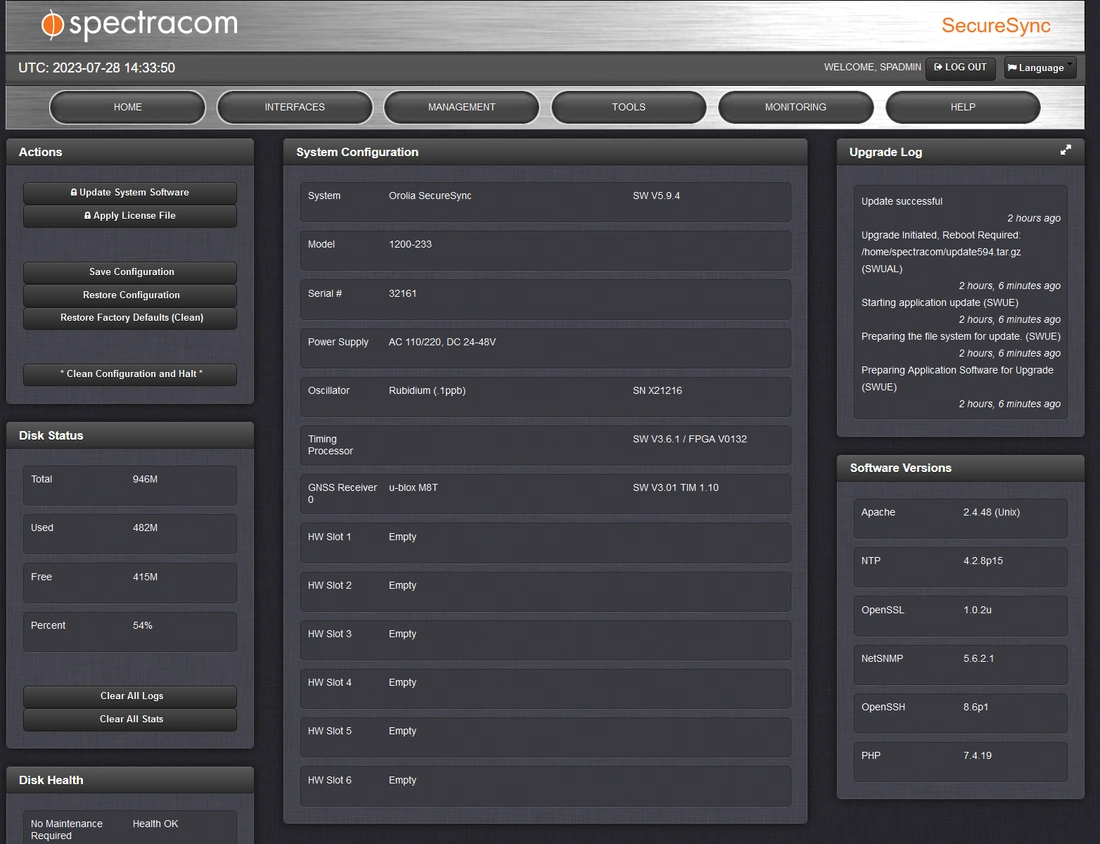Click the Disk Status panel header
This screenshot has width=1100, height=844.
pos(130,436)
